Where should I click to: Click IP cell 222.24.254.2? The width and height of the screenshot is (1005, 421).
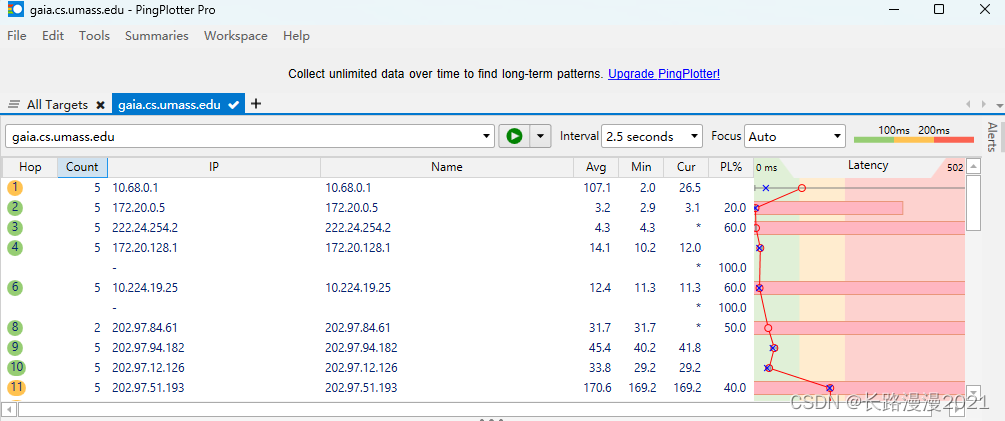(144, 227)
